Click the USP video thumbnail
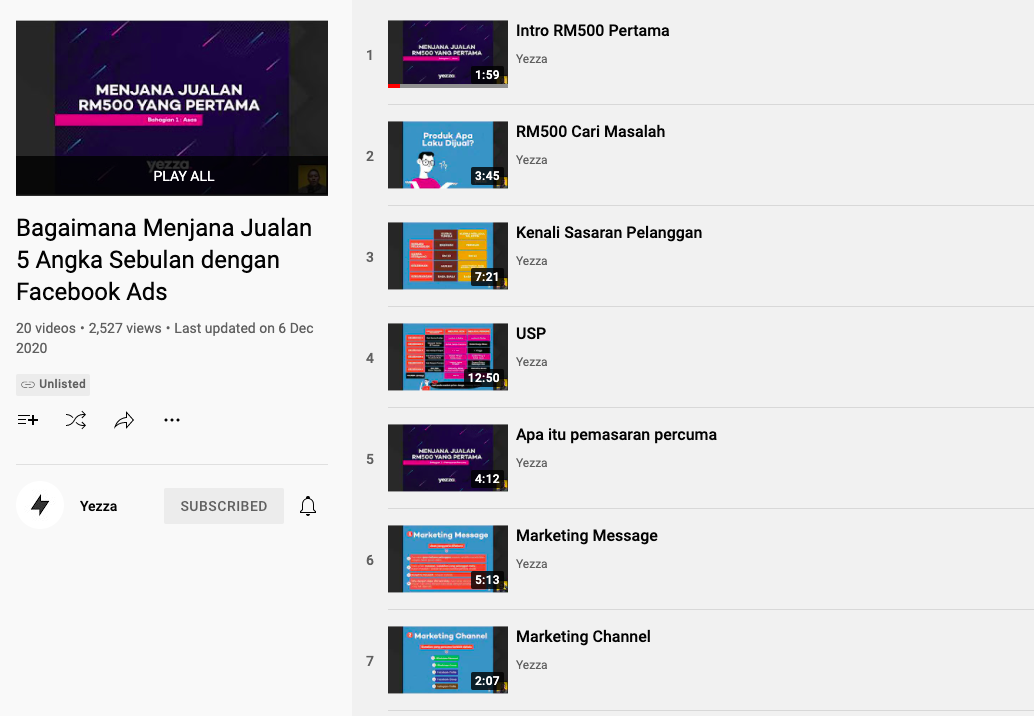This screenshot has width=1034, height=716. (447, 357)
